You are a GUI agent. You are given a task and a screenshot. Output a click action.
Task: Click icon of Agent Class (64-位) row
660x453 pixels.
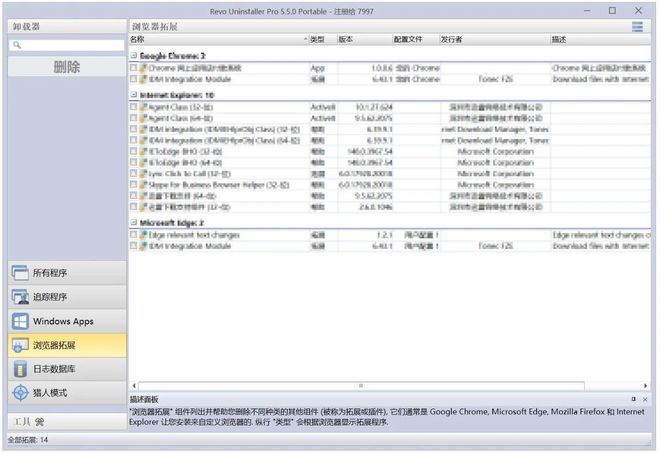[143, 118]
